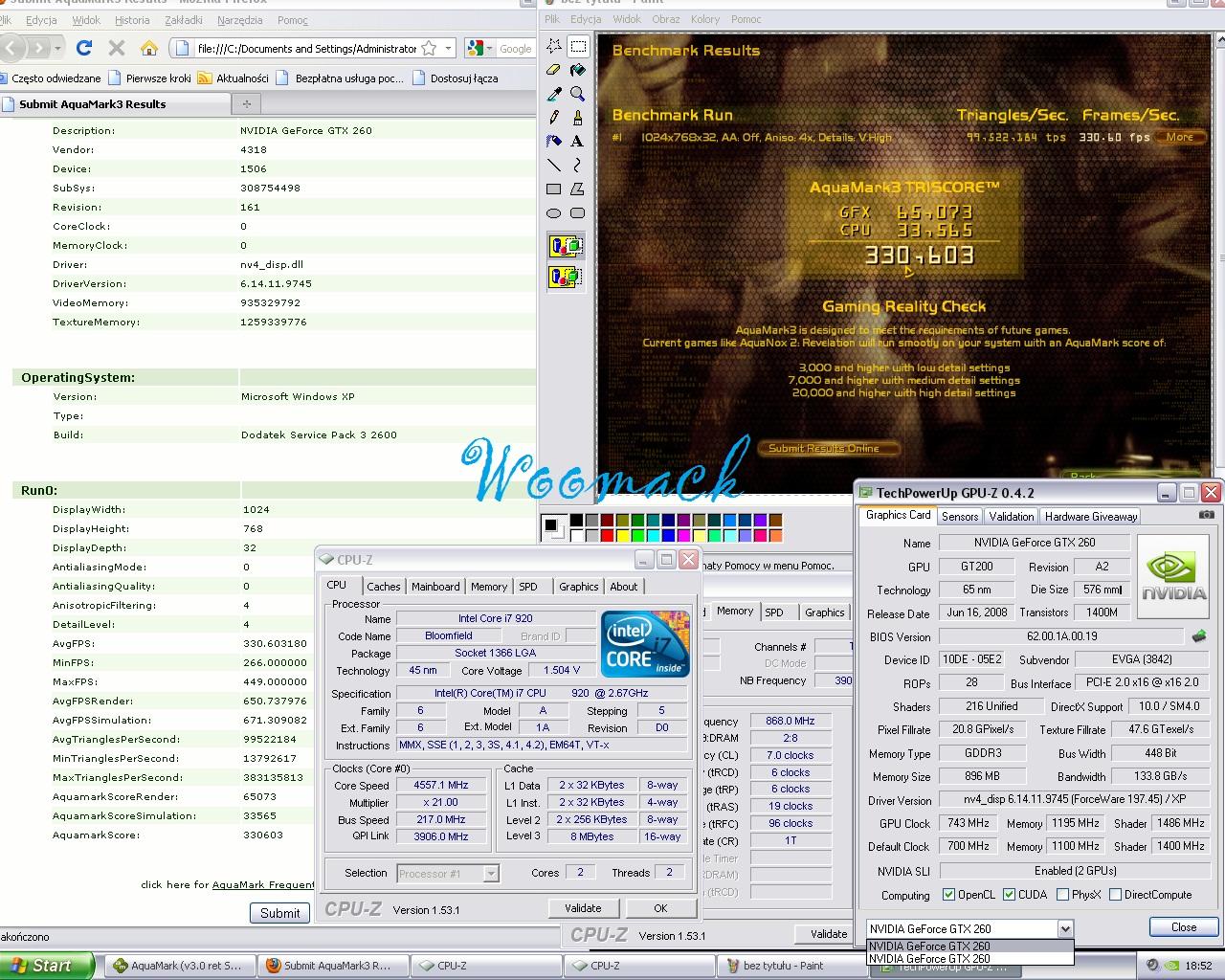This screenshot has height=980, width=1225.
Task: Open GPU-Z graphics card selector dropdown
Action: 1065,928
